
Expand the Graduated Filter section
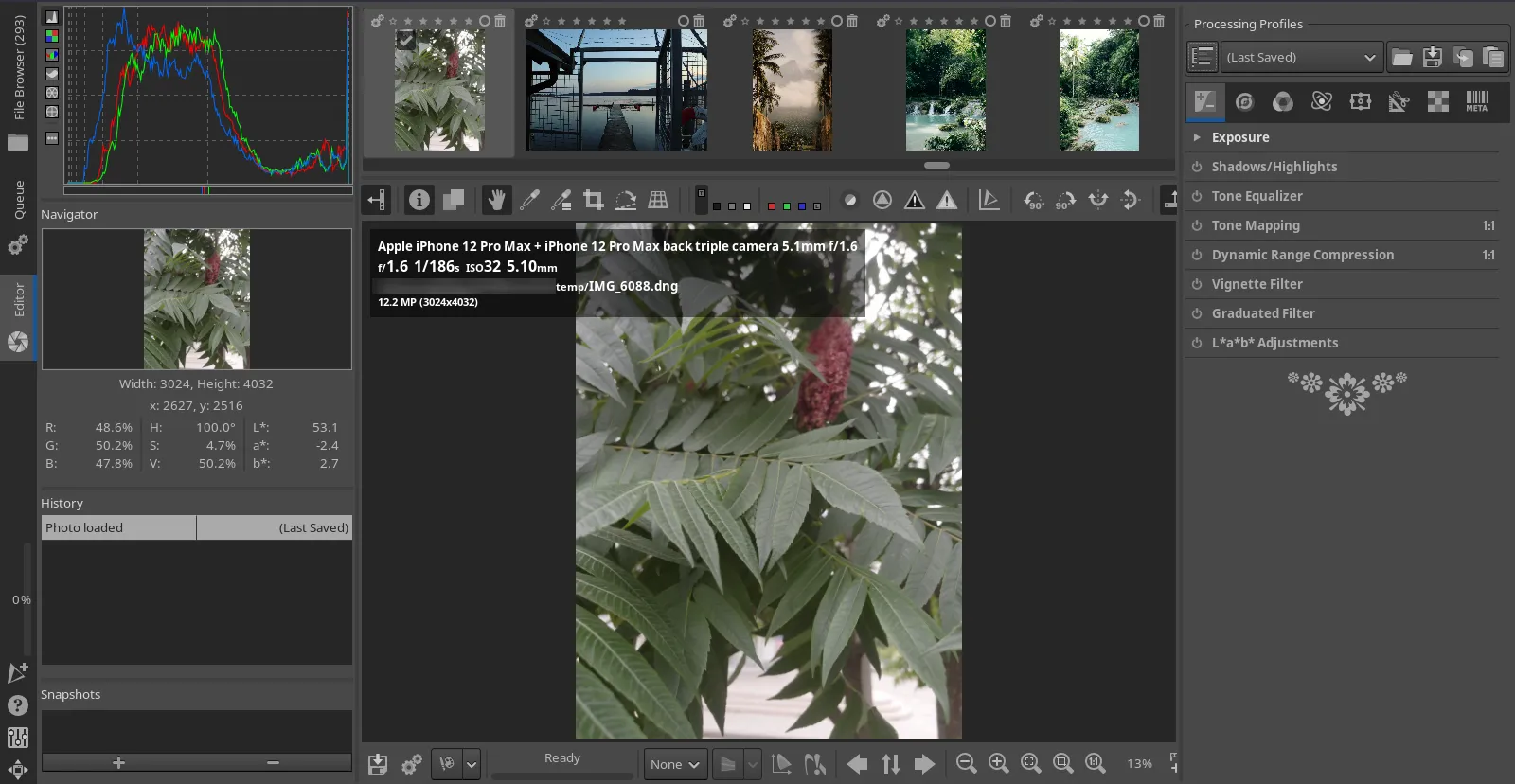click(1263, 313)
